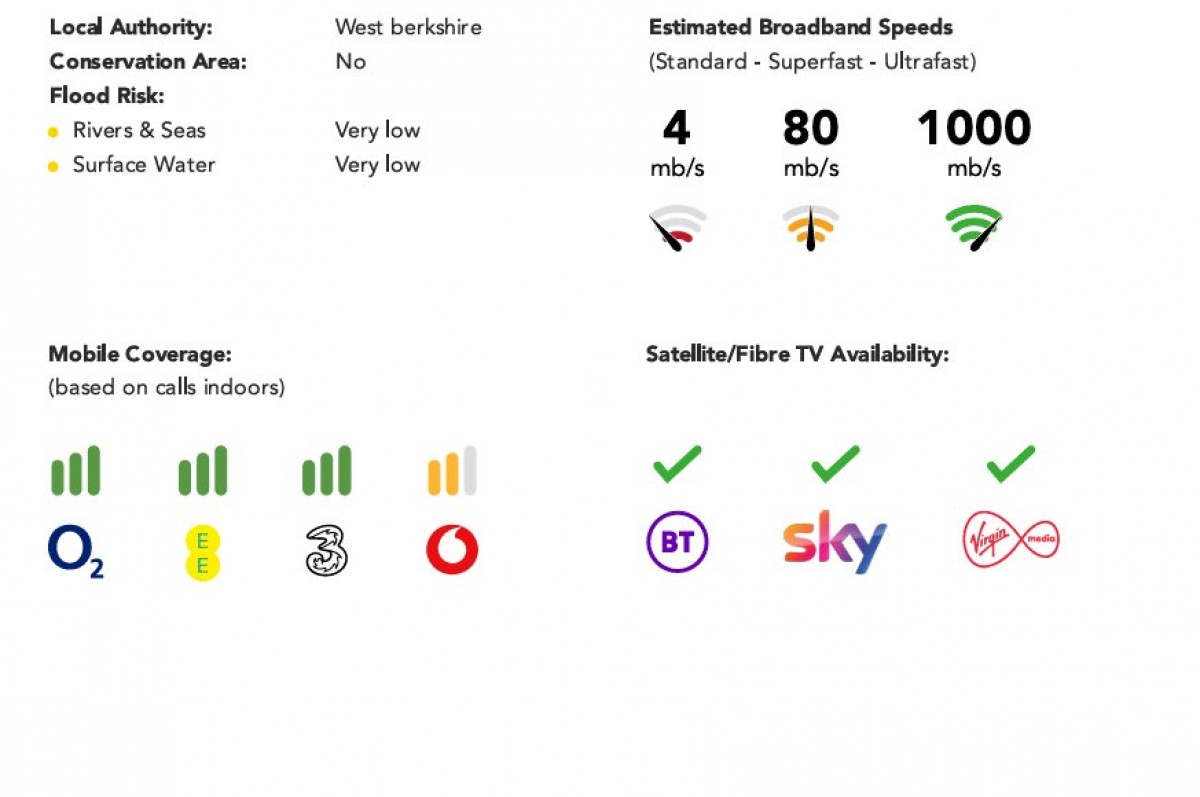The height and width of the screenshot is (797, 1200).
Task: Click the signal bars above Three
Action: point(327,471)
